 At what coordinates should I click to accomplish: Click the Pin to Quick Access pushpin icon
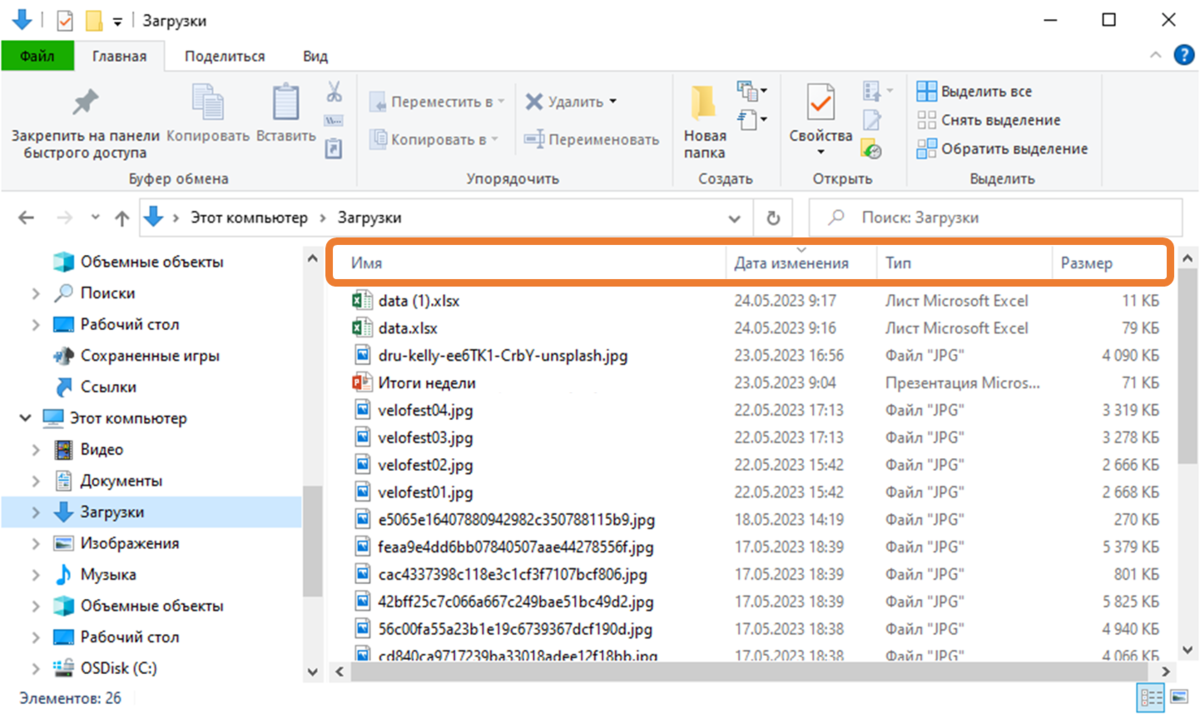(x=85, y=103)
